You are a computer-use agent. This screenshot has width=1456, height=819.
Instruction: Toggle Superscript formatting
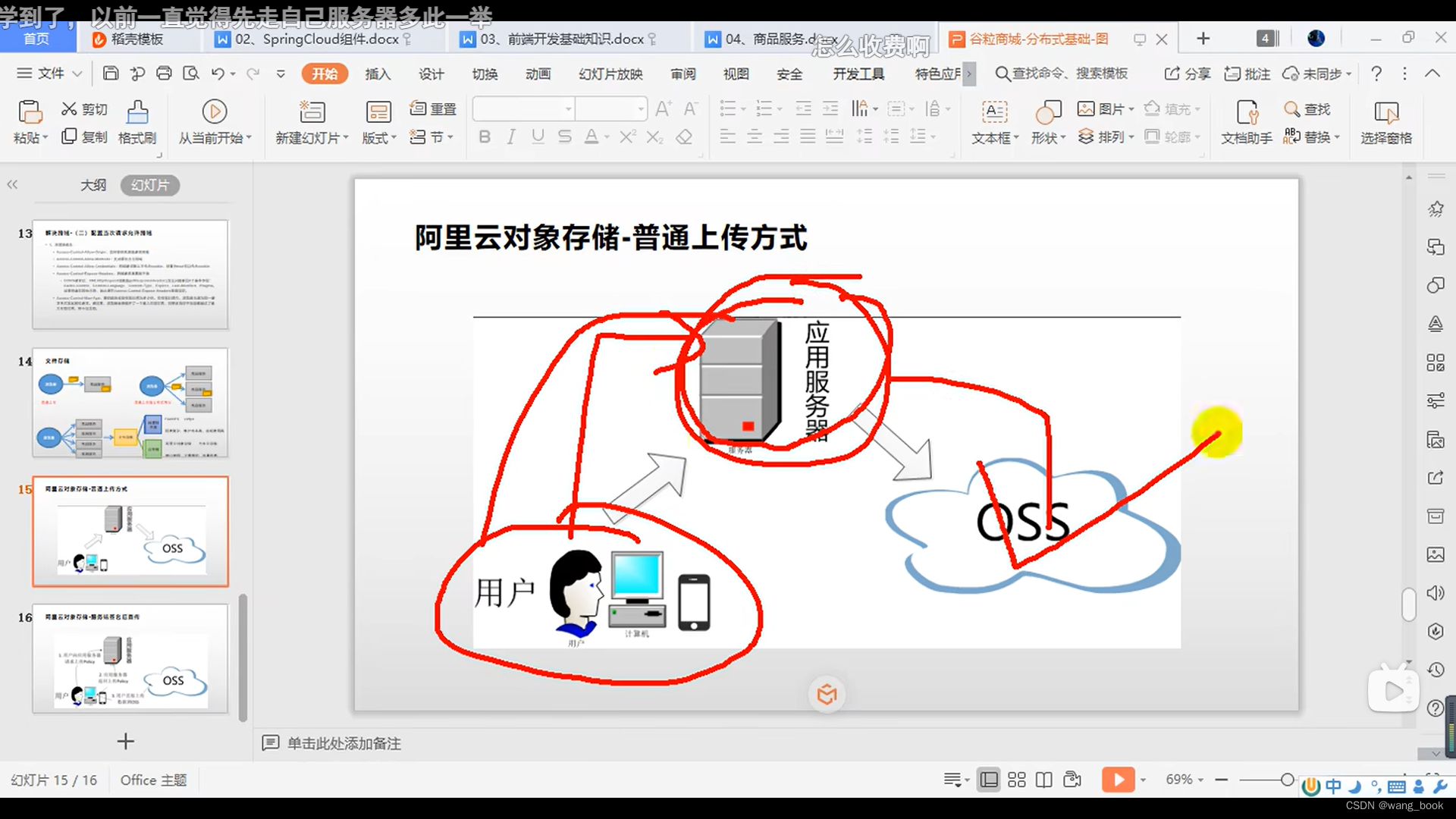point(627,136)
